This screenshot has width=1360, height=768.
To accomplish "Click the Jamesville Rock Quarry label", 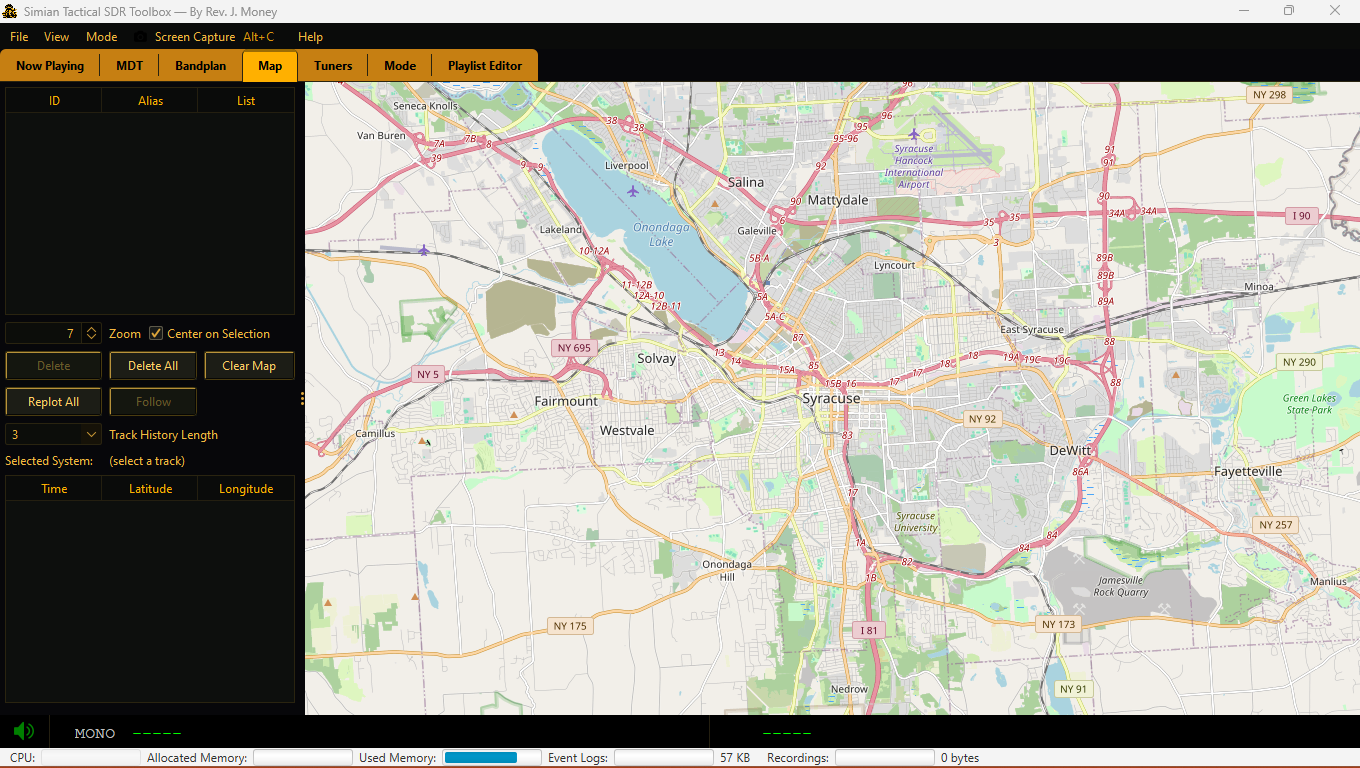I will (x=1120, y=586).
